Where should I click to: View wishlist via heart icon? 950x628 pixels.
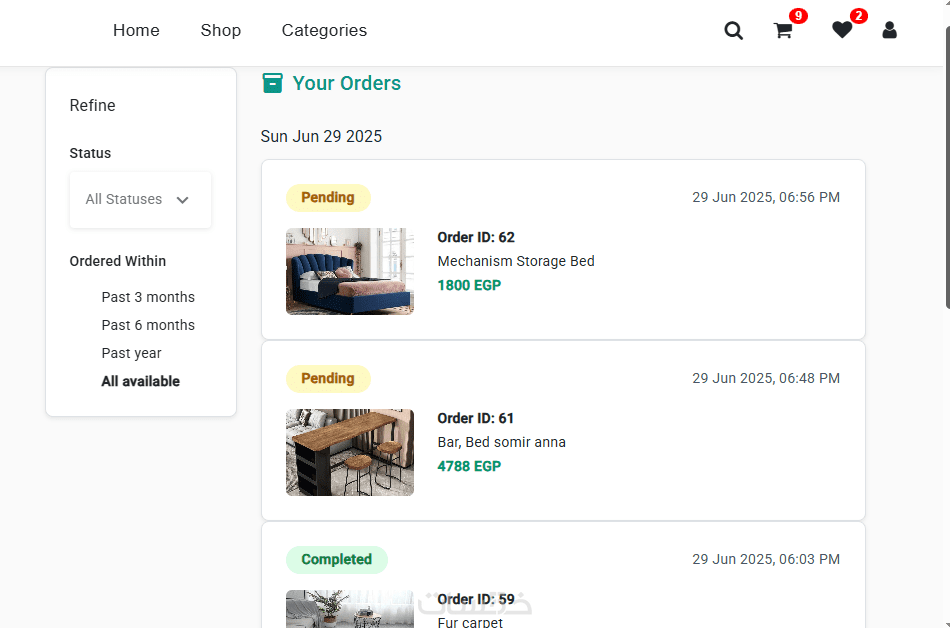point(842,31)
